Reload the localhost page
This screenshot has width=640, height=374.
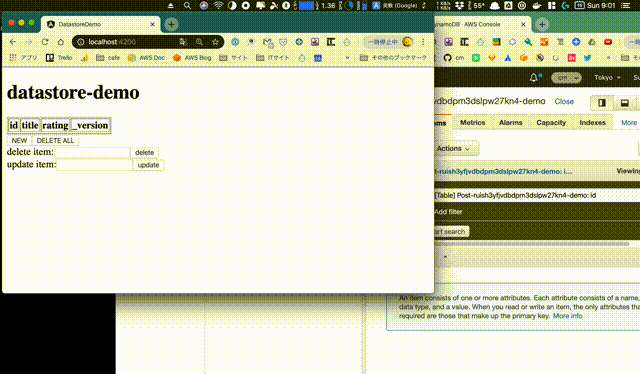click(x=45, y=42)
